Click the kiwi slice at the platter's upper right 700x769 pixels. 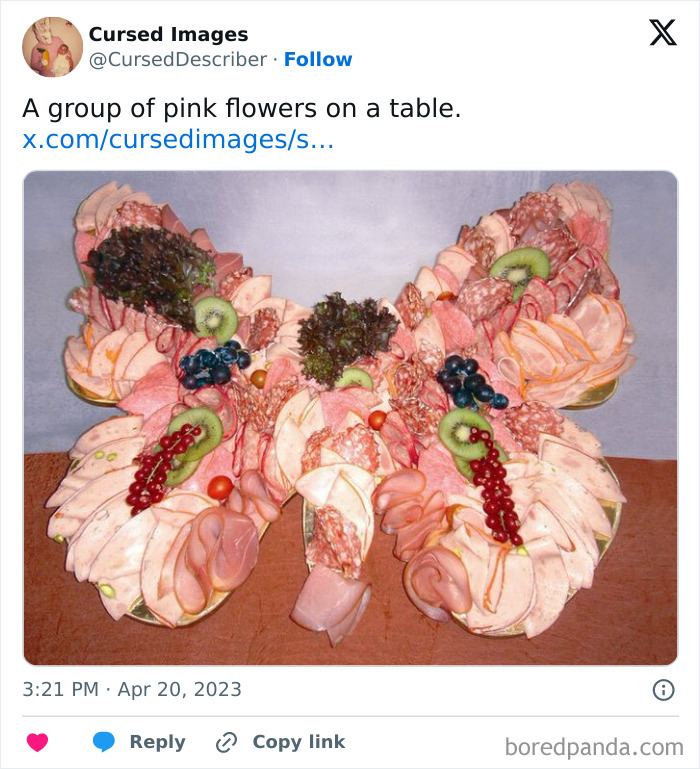click(x=520, y=268)
